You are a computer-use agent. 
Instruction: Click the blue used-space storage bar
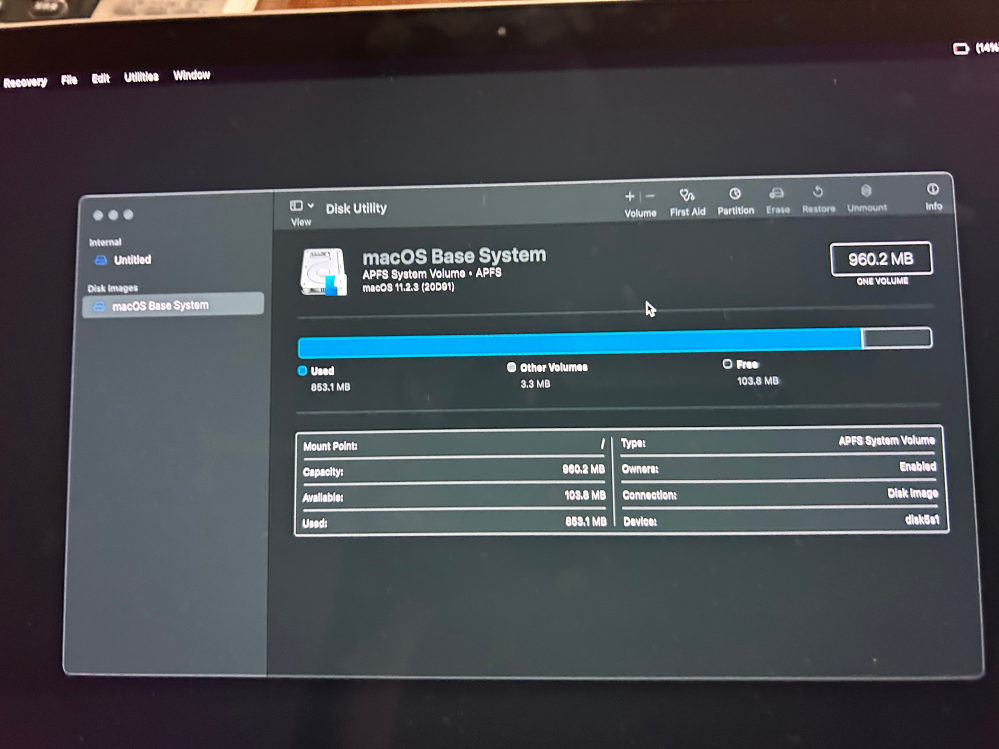(580, 344)
